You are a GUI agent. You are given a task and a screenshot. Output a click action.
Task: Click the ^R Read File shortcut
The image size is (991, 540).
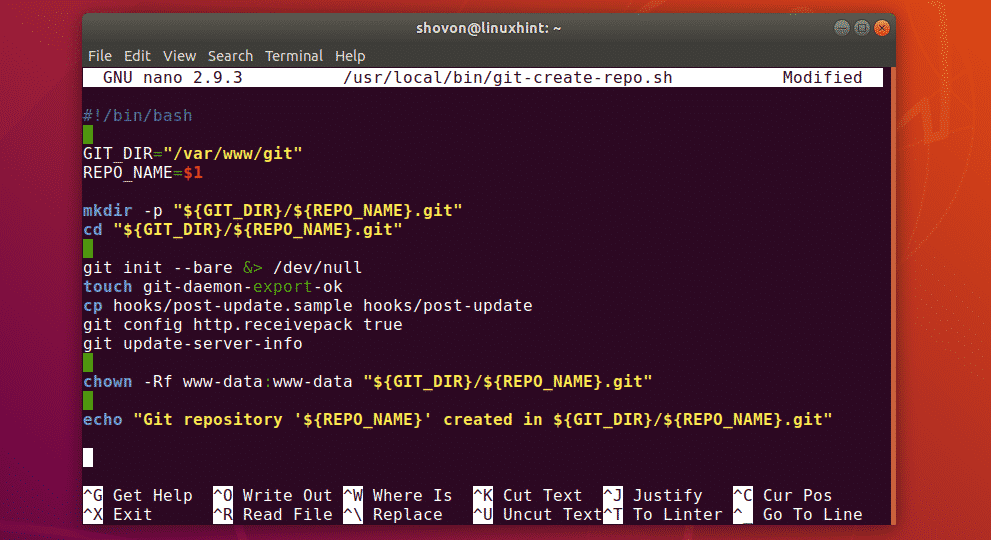pos(272,514)
